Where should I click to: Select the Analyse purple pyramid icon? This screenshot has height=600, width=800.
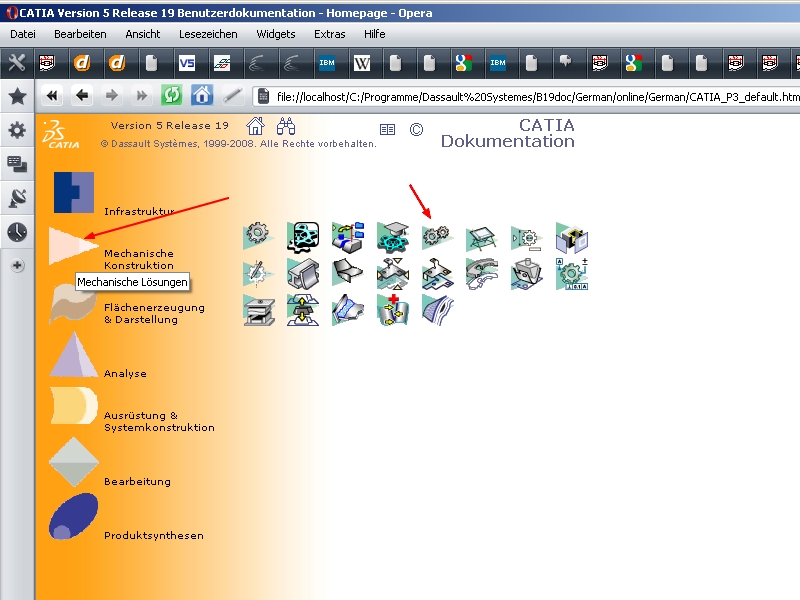click(x=74, y=355)
